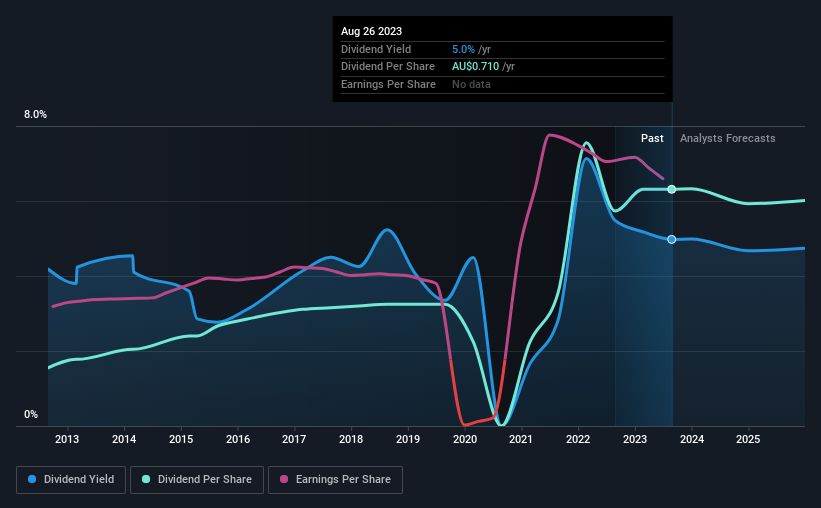Click the 2018 x-axis year label
This screenshot has width=821, height=508.
[351, 439]
